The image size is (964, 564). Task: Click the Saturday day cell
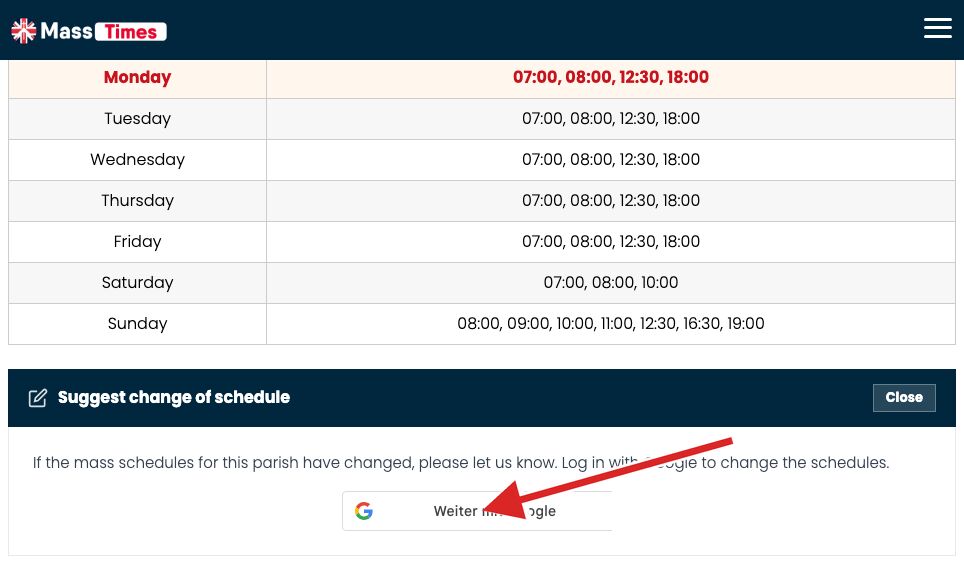[137, 283]
